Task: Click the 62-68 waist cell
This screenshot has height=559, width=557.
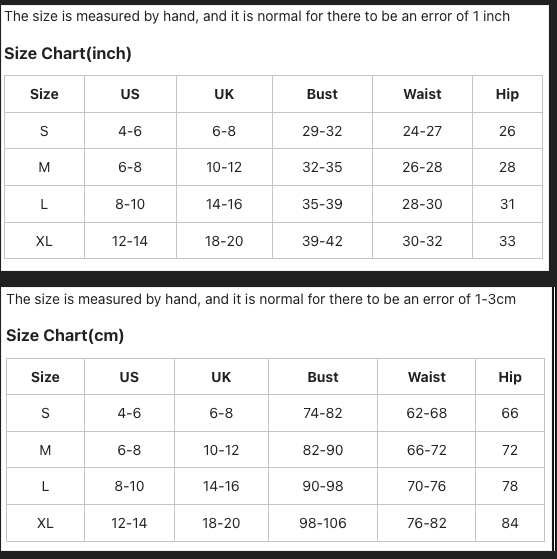Action: pyautogui.click(x=426, y=413)
